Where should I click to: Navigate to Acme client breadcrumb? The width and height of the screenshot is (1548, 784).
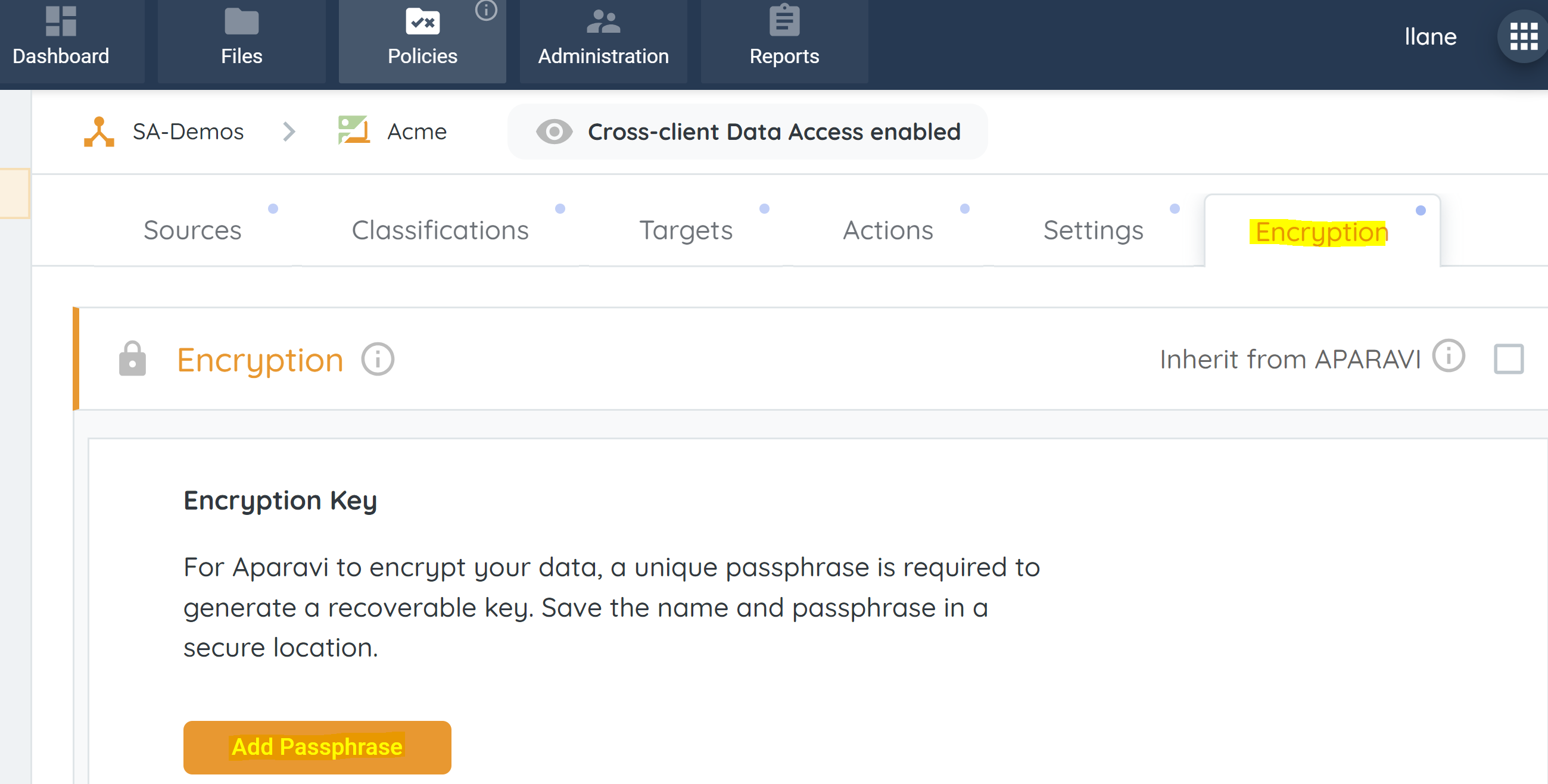pyautogui.click(x=416, y=132)
